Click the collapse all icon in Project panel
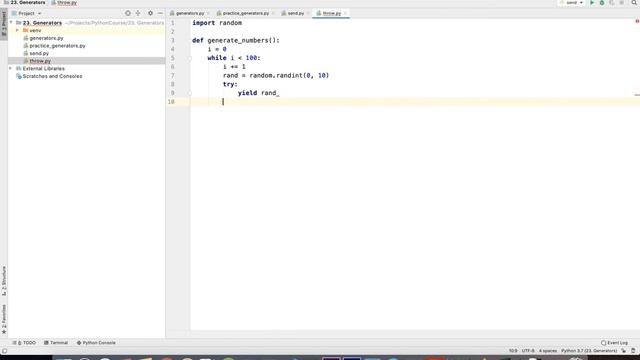The image size is (640, 360). pyautogui.click(x=138, y=13)
